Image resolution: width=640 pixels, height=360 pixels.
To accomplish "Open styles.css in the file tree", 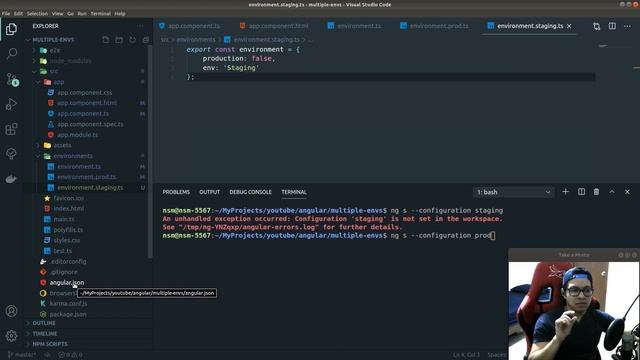I will click(67, 240).
